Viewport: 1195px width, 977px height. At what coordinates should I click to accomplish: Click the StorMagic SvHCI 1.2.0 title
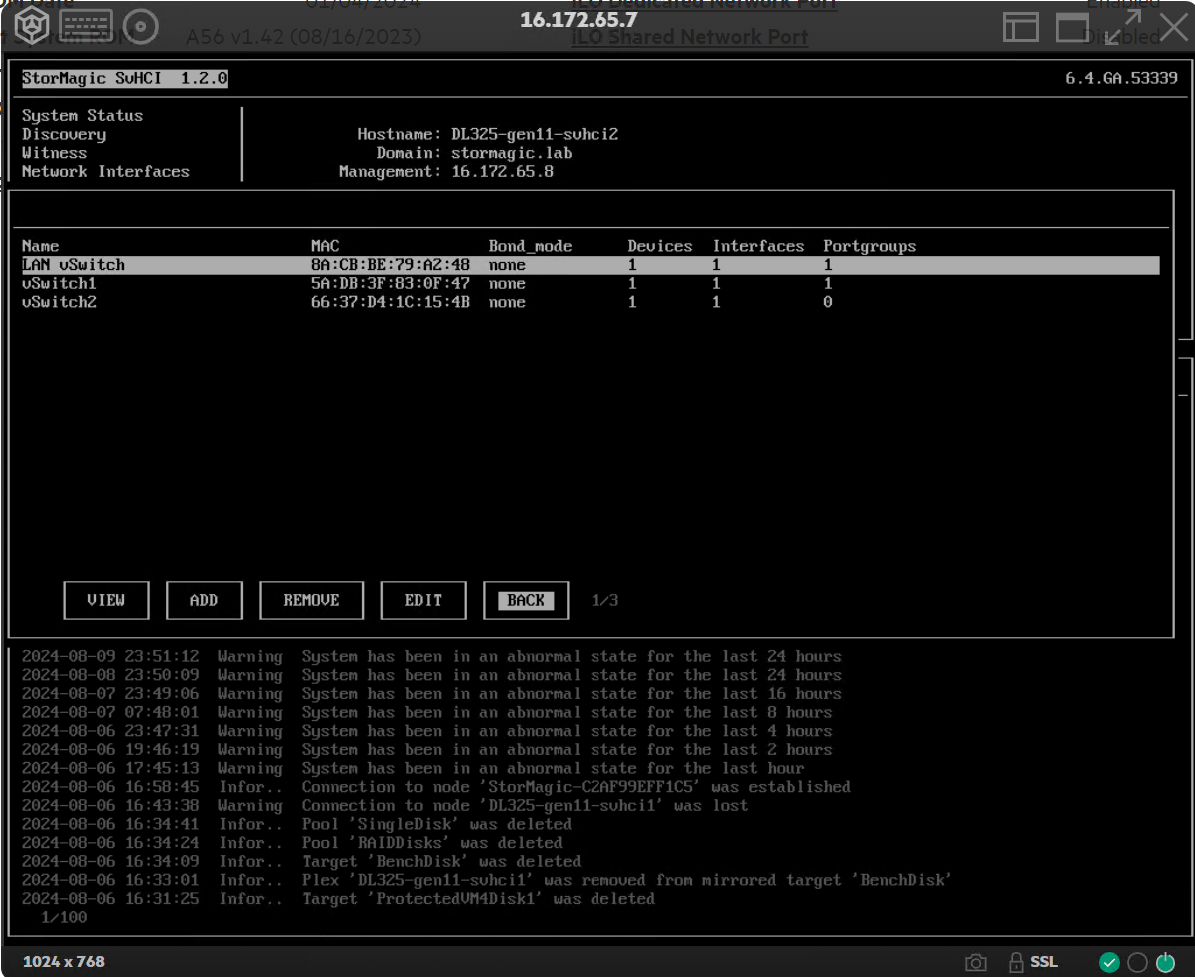[x=124, y=78]
